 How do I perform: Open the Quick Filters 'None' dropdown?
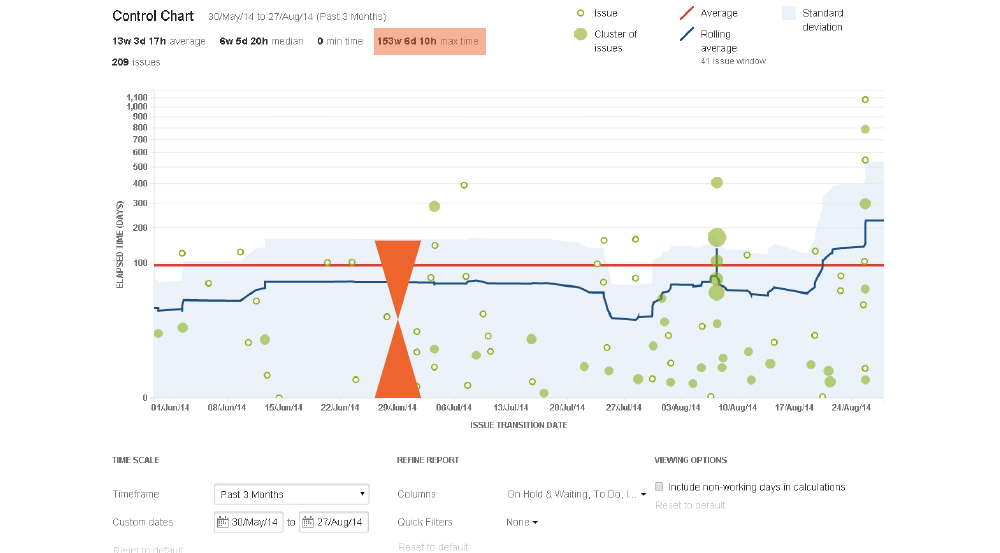click(522, 522)
